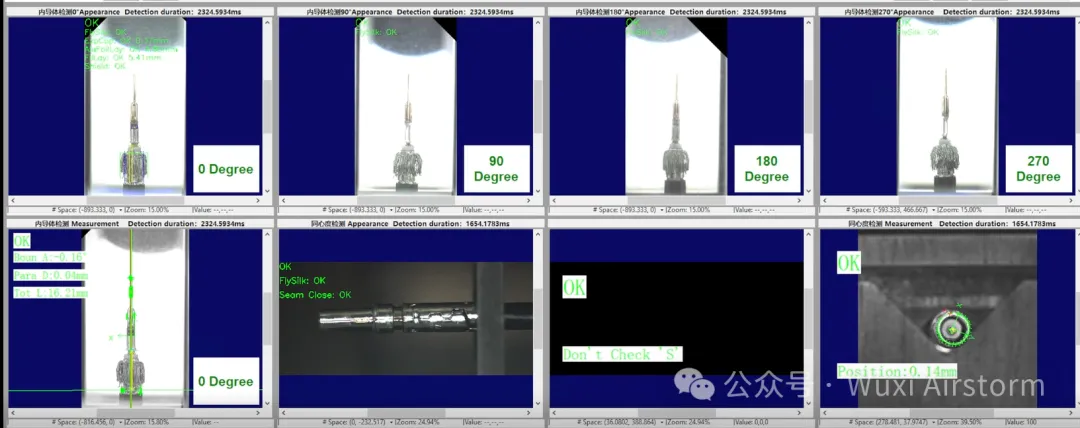Click scroll-up arrow in 0° Appearance panel
Viewport: 1080px width, 428px height.
click(267, 21)
